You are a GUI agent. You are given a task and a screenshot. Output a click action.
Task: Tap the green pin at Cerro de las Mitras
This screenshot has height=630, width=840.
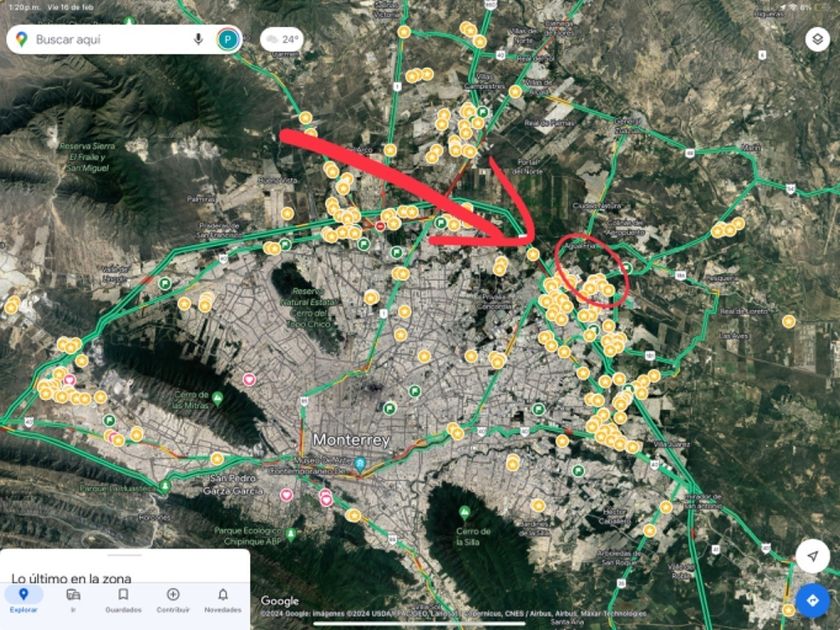click(217, 399)
